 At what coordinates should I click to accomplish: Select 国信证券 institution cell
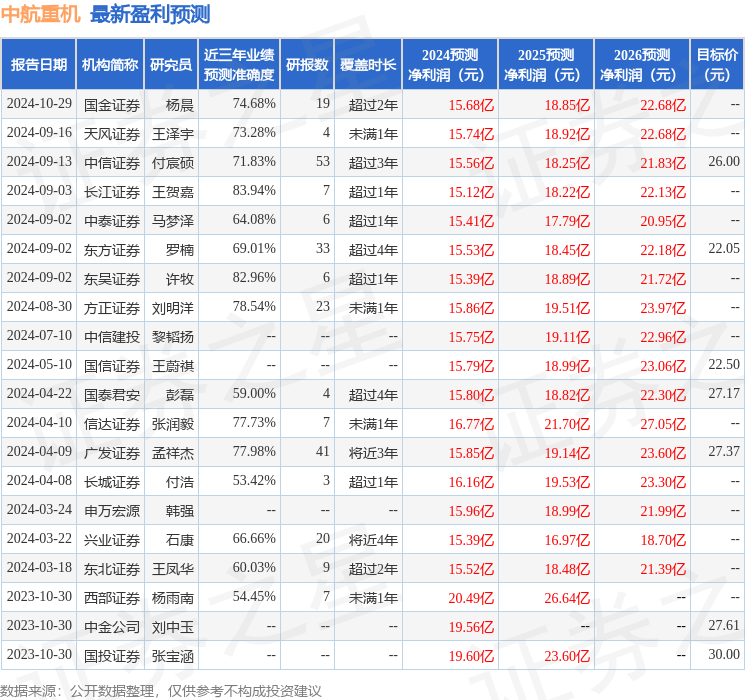click(112, 366)
